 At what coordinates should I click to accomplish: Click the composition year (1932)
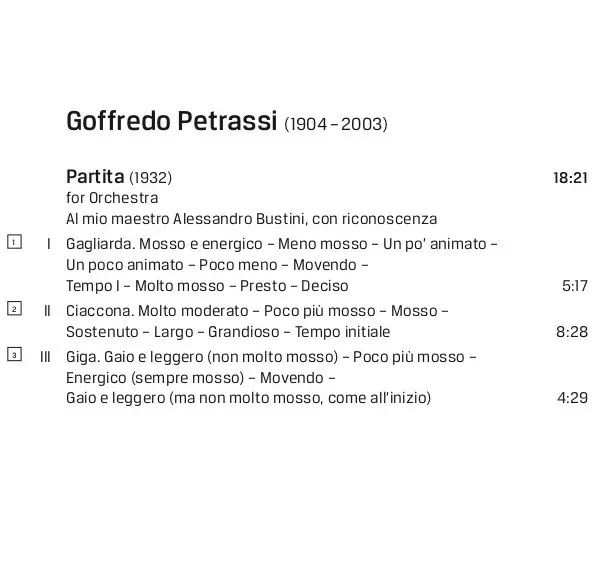pos(151,178)
